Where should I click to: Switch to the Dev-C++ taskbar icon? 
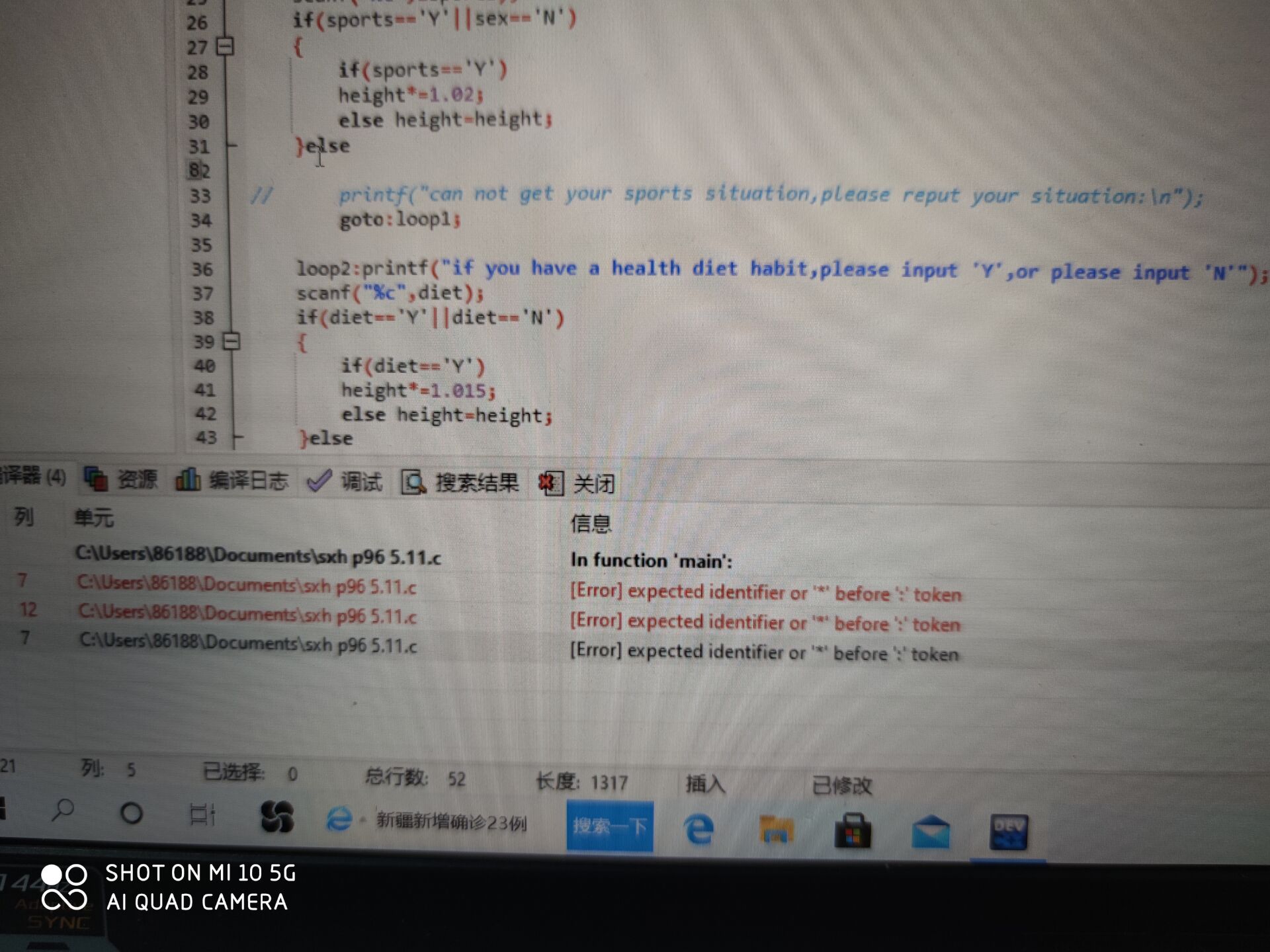pyautogui.click(x=1008, y=833)
